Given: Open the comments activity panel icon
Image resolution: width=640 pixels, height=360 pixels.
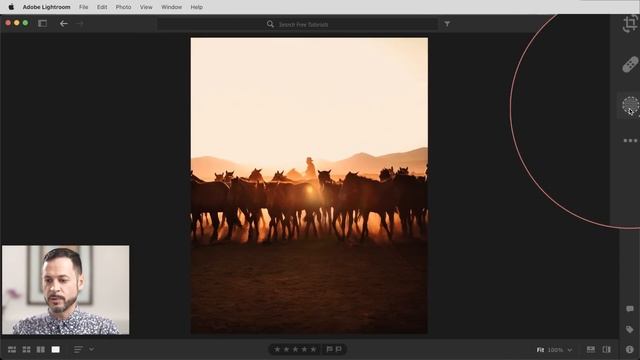Looking at the screenshot, I should point(630,309).
